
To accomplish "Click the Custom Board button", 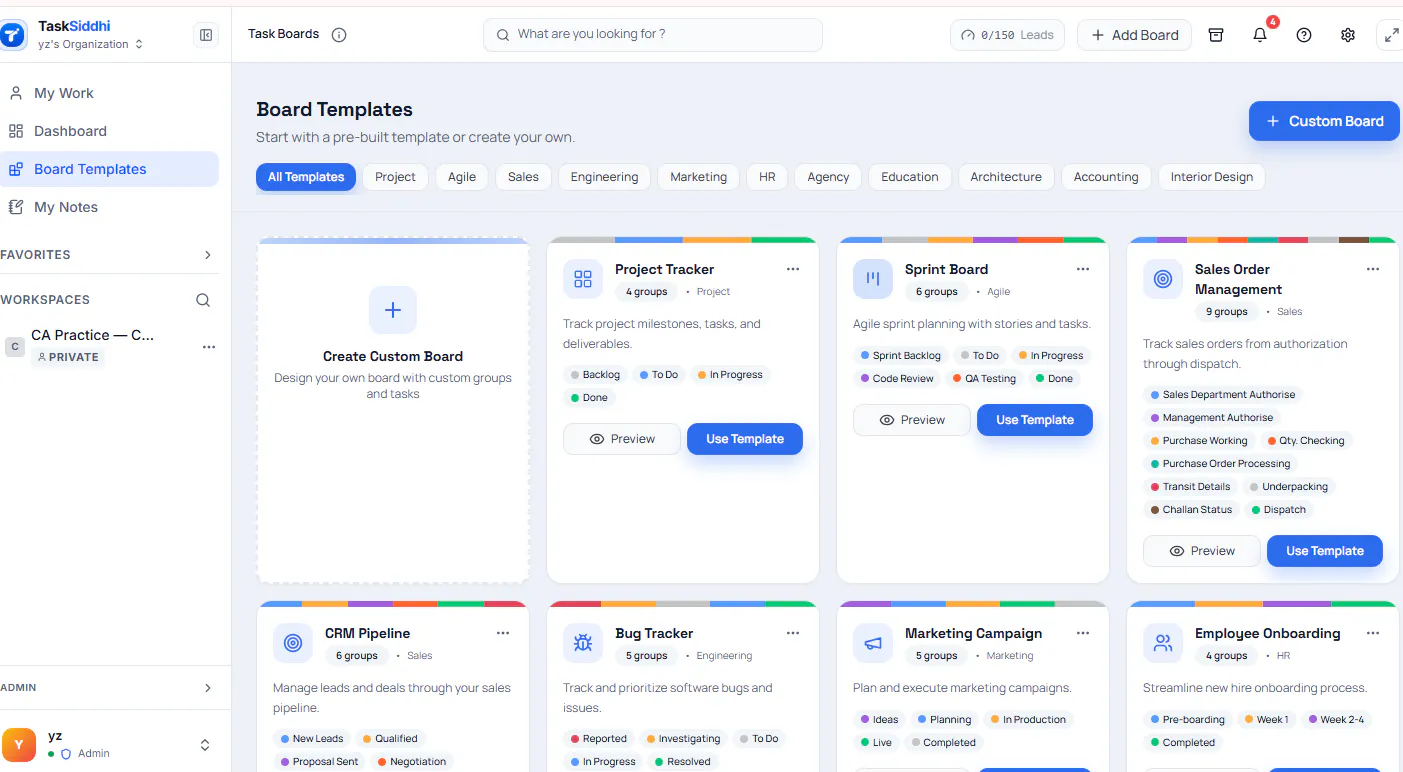I will pos(1324,121).
